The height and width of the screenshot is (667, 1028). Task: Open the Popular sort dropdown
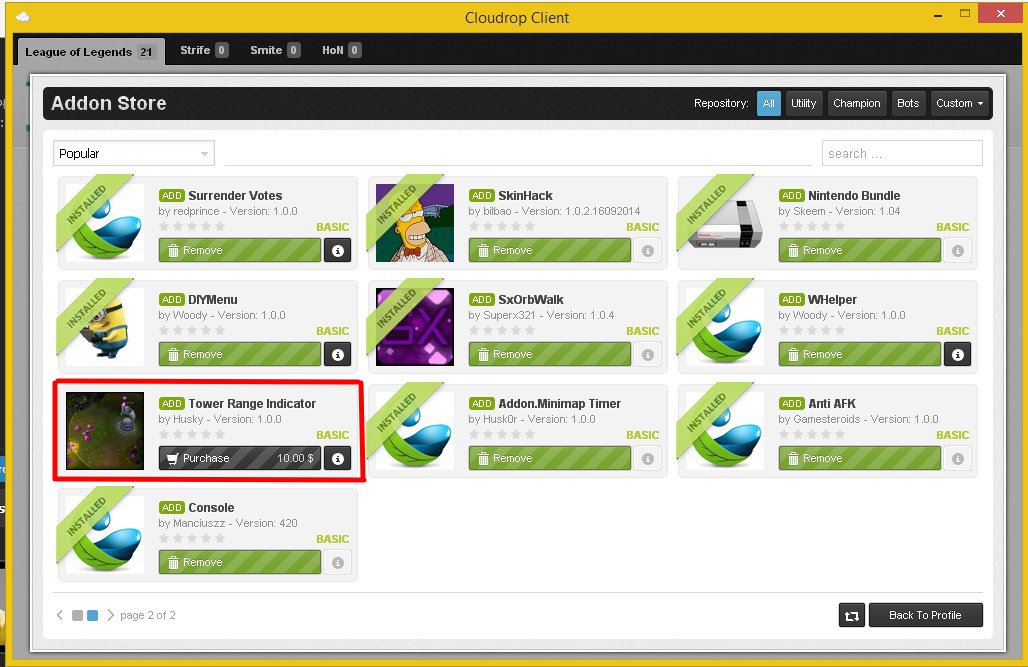134,153
